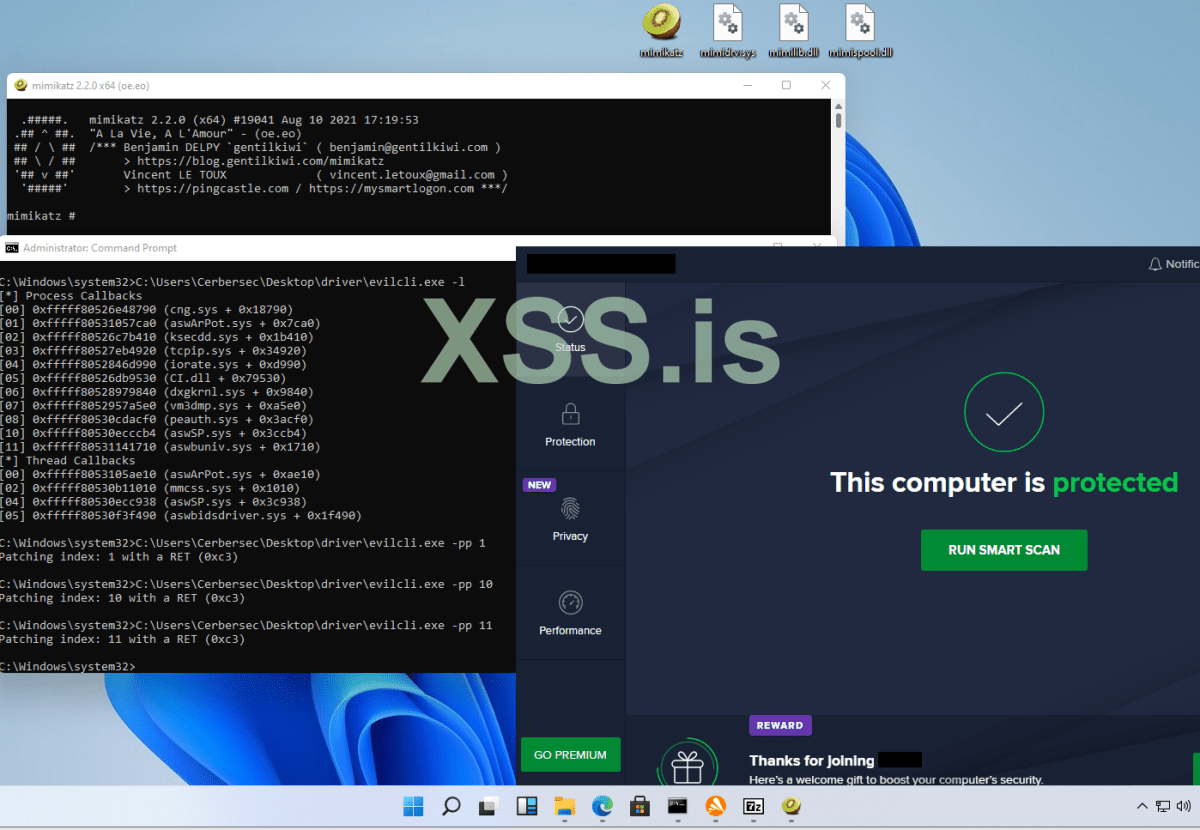The height and width of the screenshot is (830, 1200).
Task: Minimize the mimikatz console window
Action: tap(747, 85)
